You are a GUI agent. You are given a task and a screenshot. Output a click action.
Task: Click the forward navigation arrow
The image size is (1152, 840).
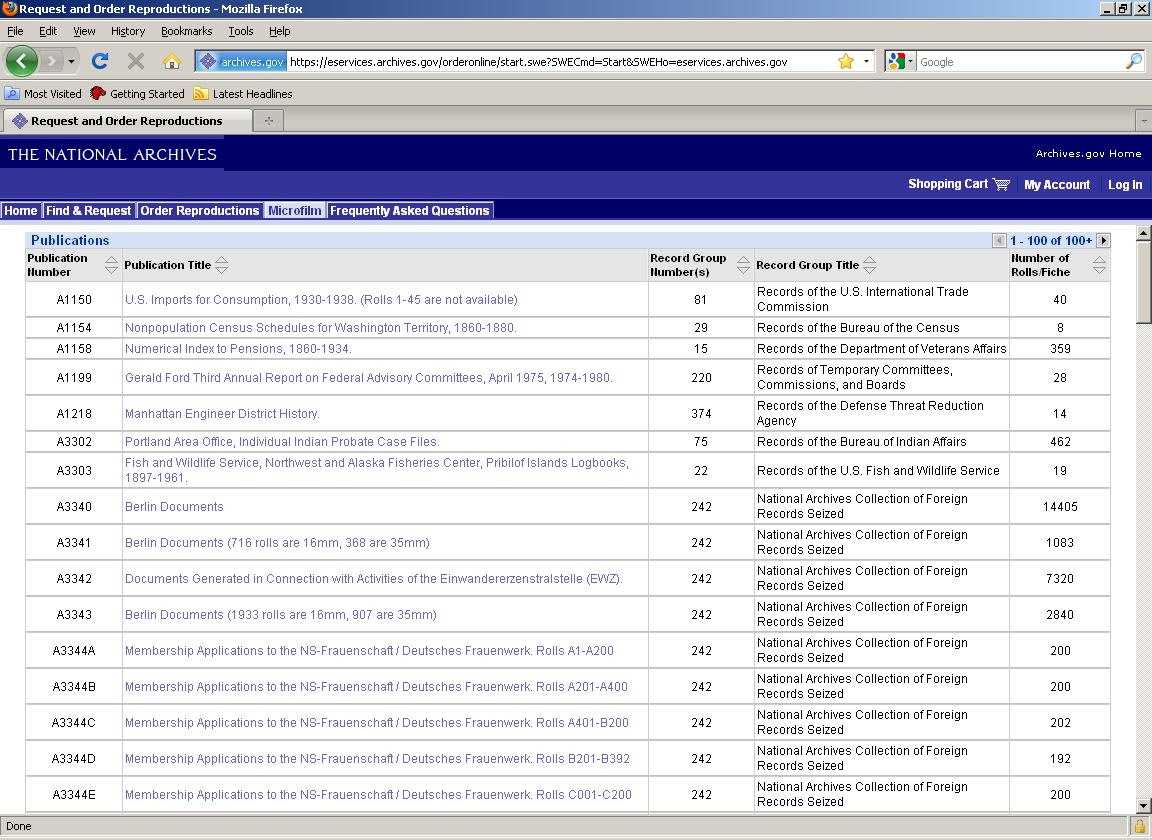(x=51, y=61)
